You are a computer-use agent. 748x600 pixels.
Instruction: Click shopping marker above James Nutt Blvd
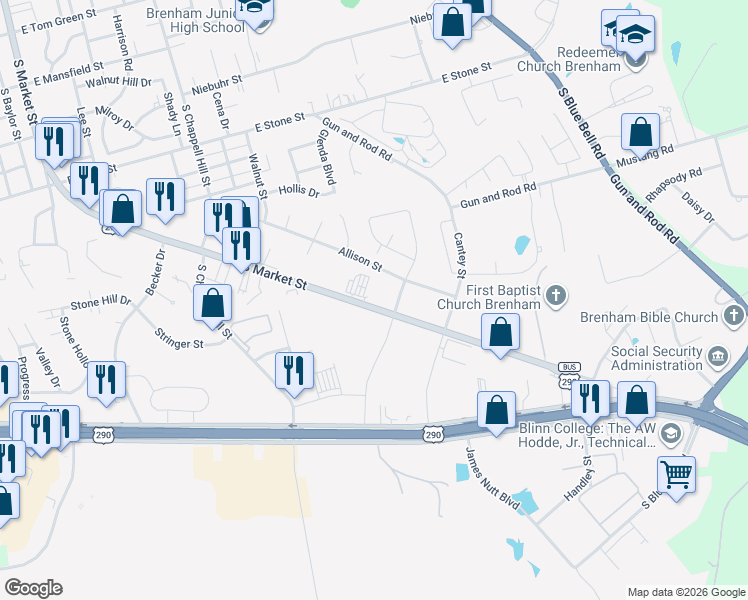pyautogui.click(x=497, y=410)
